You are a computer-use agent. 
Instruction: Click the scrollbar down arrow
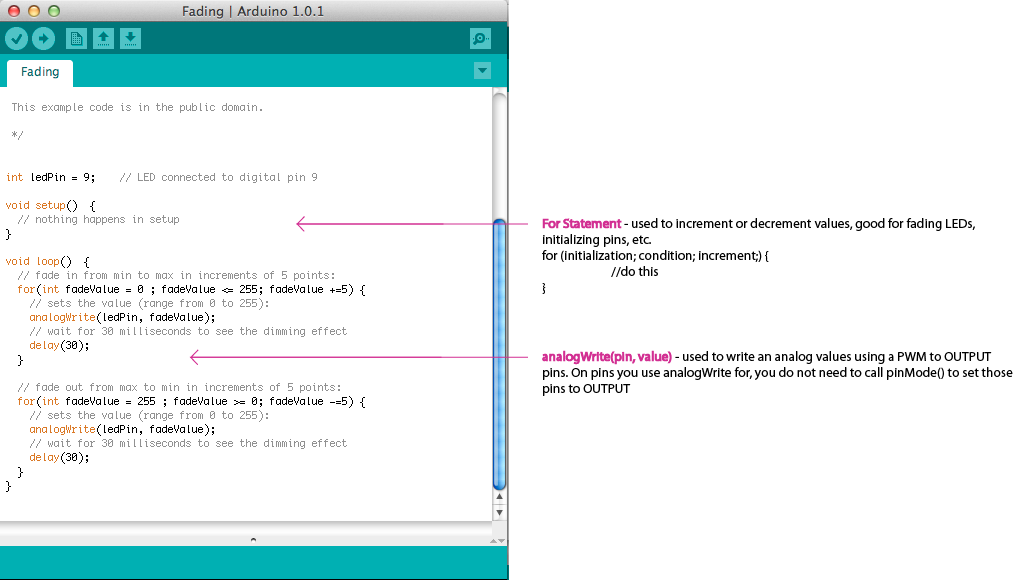click(x=499, y=512)
